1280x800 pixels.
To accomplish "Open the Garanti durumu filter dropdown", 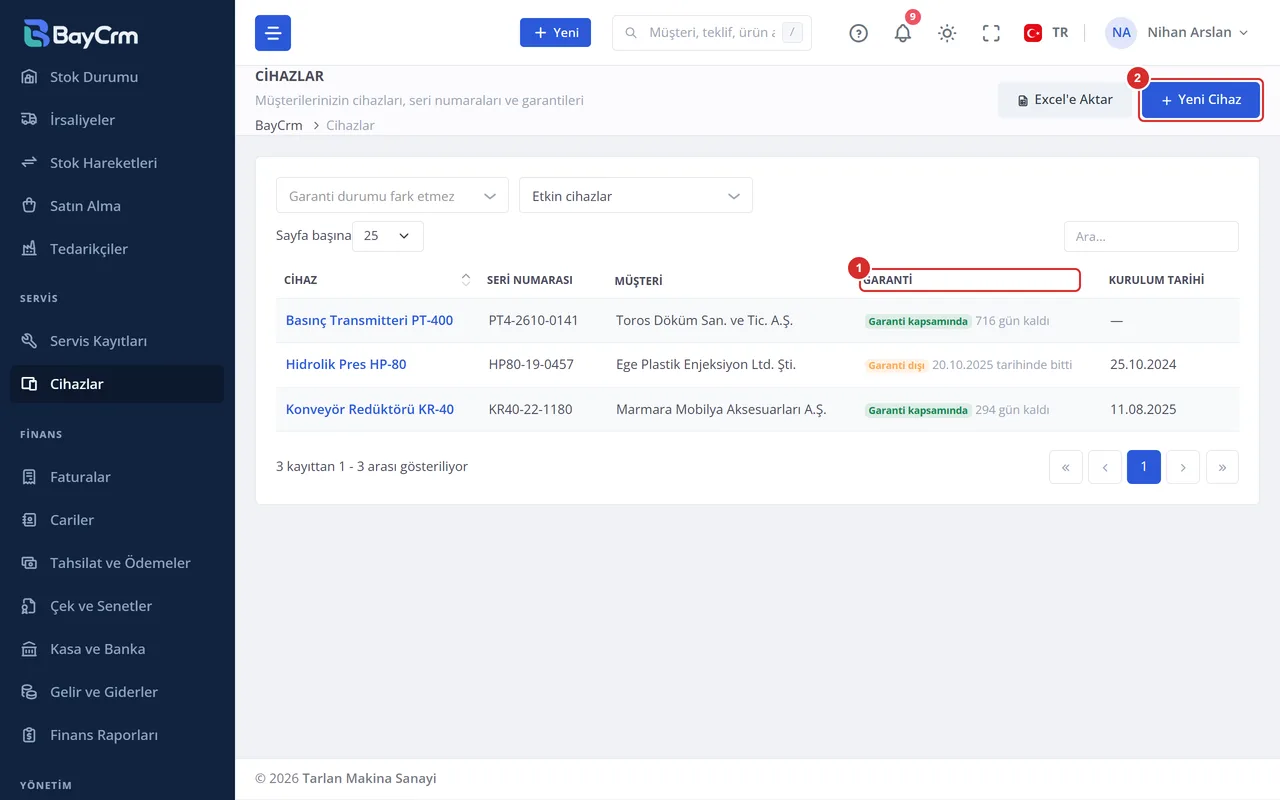I will (x=392, y=196).
